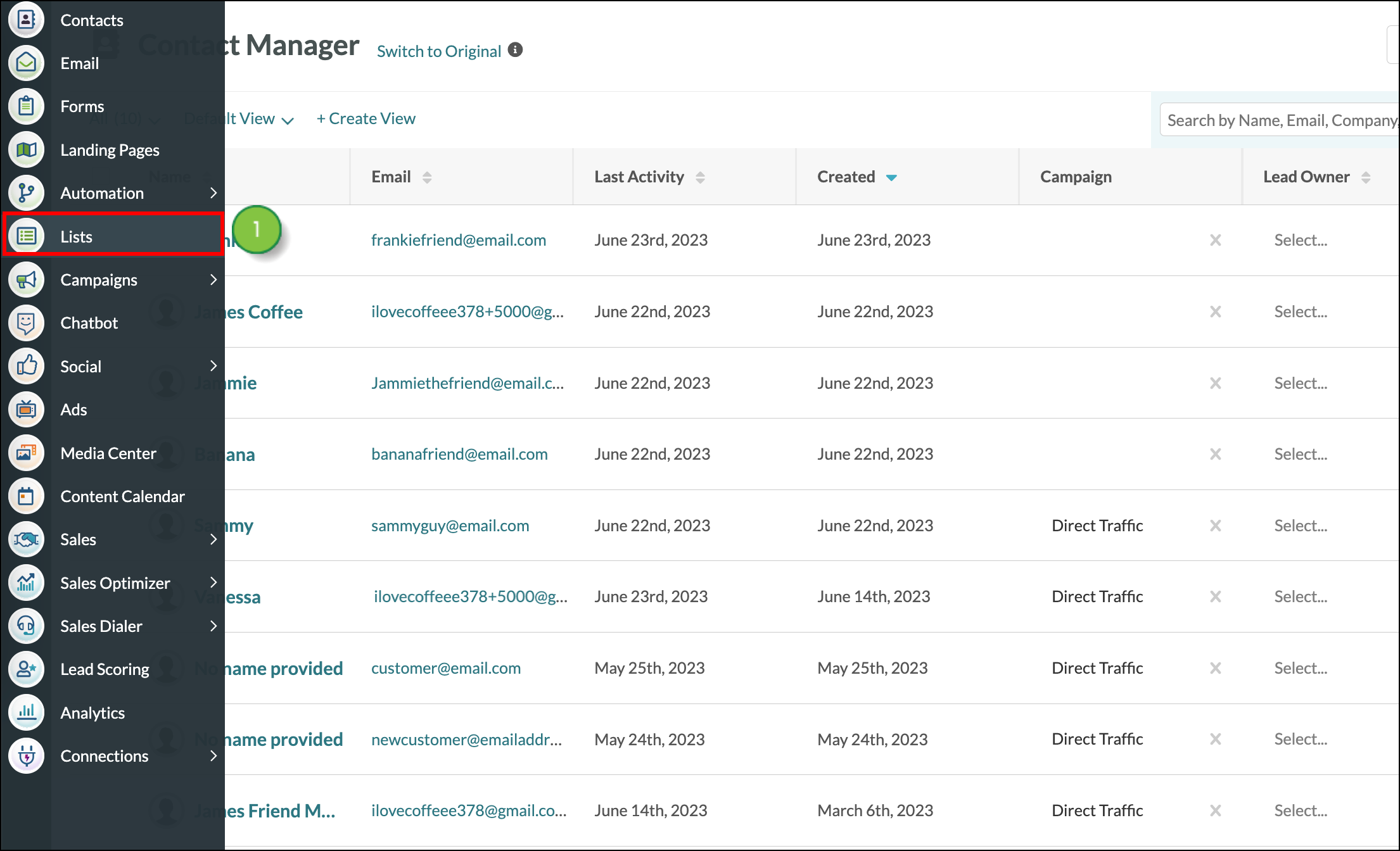The image size is (1400, 851).
Task: Open bananafriend@email.com email link
Action: coord(459,454)
